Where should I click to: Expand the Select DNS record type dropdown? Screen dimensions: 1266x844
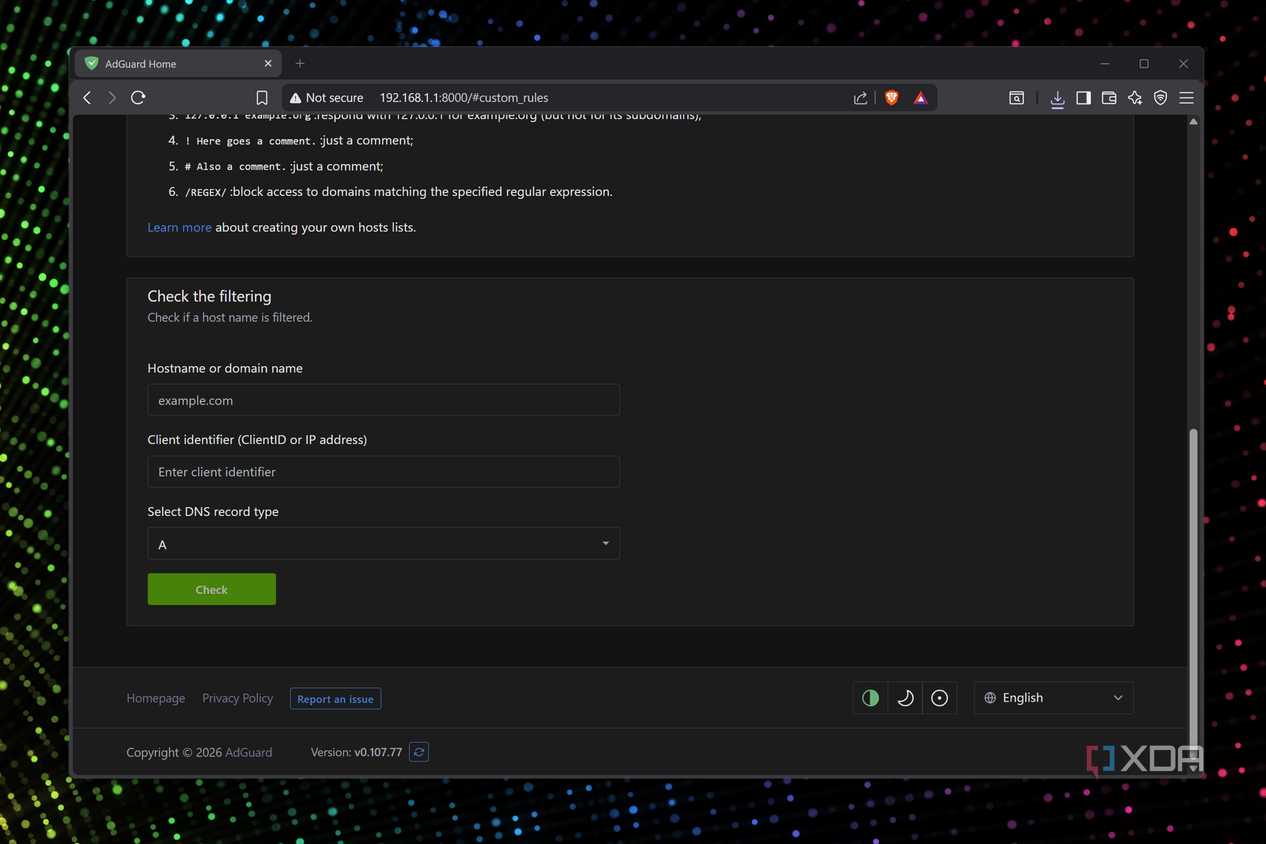tap(383, 544)
